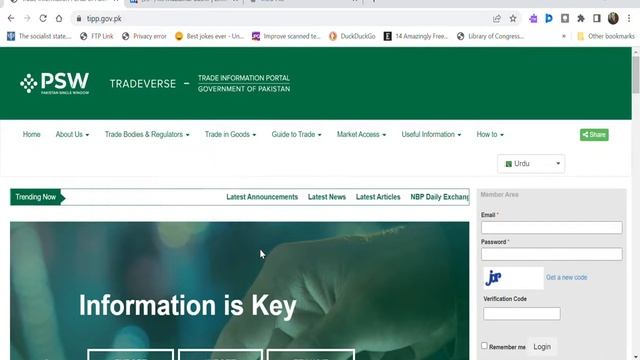The height and width of the screenshot is (360, 640).
Task: Click the share page icon in address bar
Action: [x=496, y=18]
